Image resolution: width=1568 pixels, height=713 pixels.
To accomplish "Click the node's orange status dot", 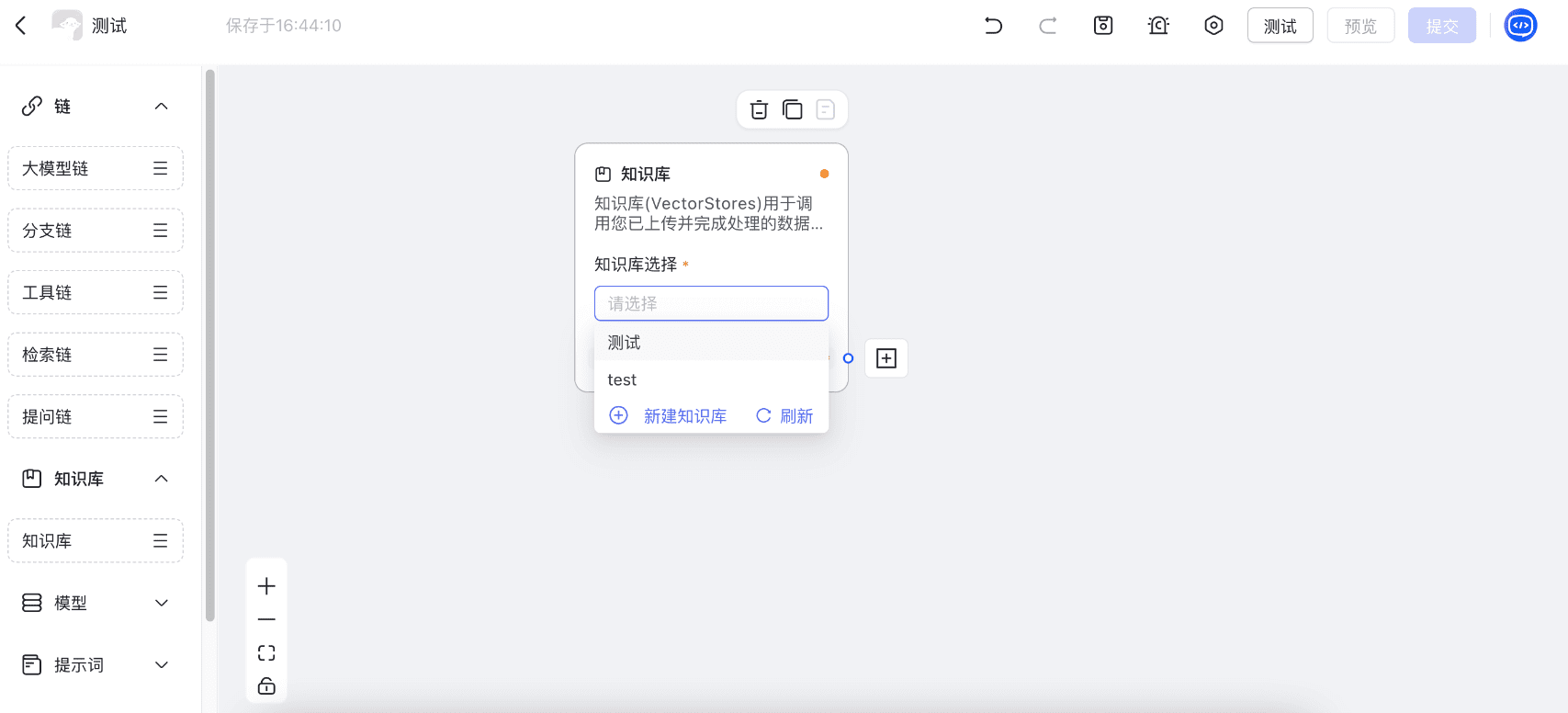I will tap(824, 174).
